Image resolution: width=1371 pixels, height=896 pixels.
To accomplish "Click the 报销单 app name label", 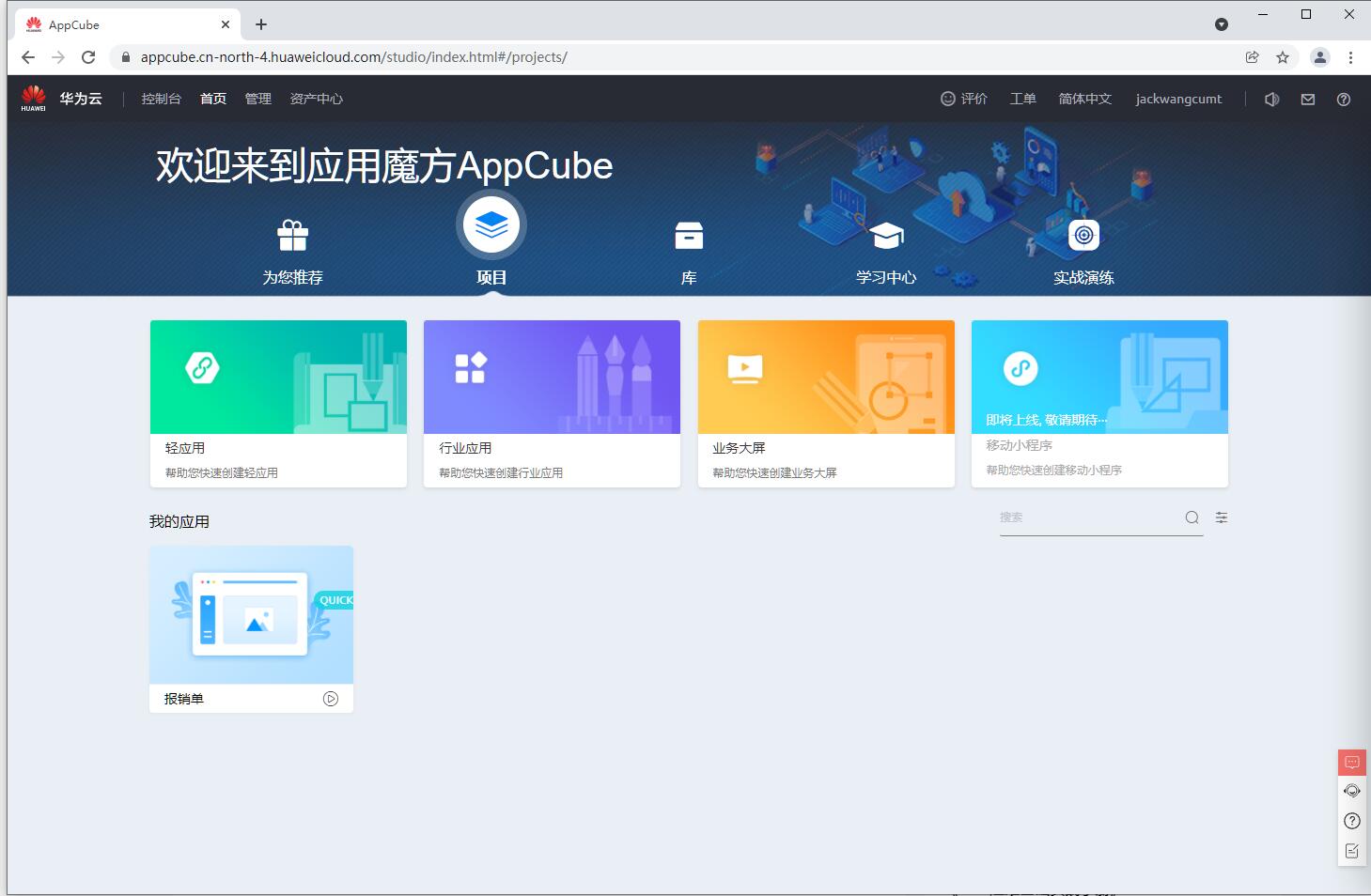I will point(184,699).
